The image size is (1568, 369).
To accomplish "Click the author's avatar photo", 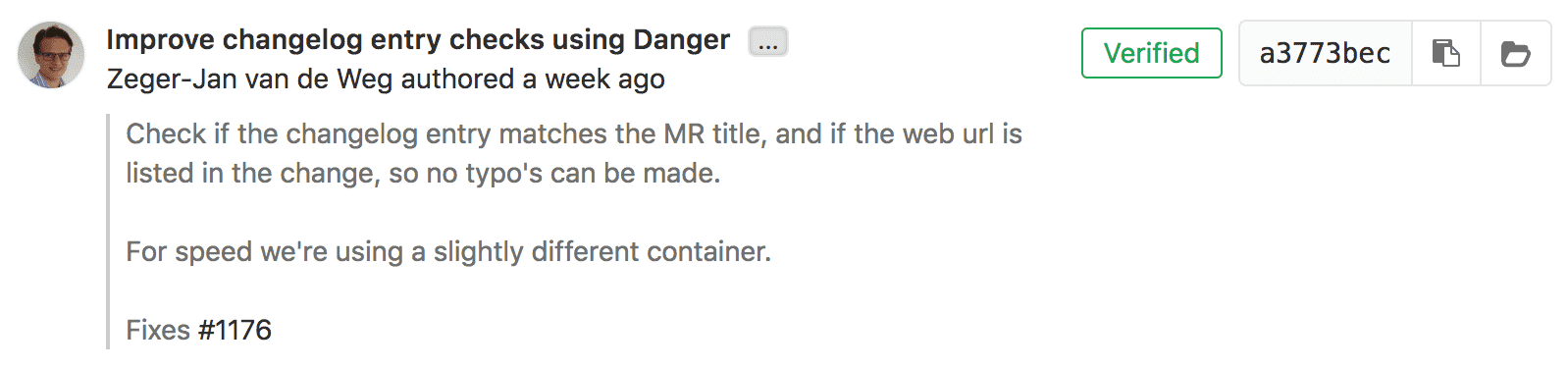I will point(51,55).
